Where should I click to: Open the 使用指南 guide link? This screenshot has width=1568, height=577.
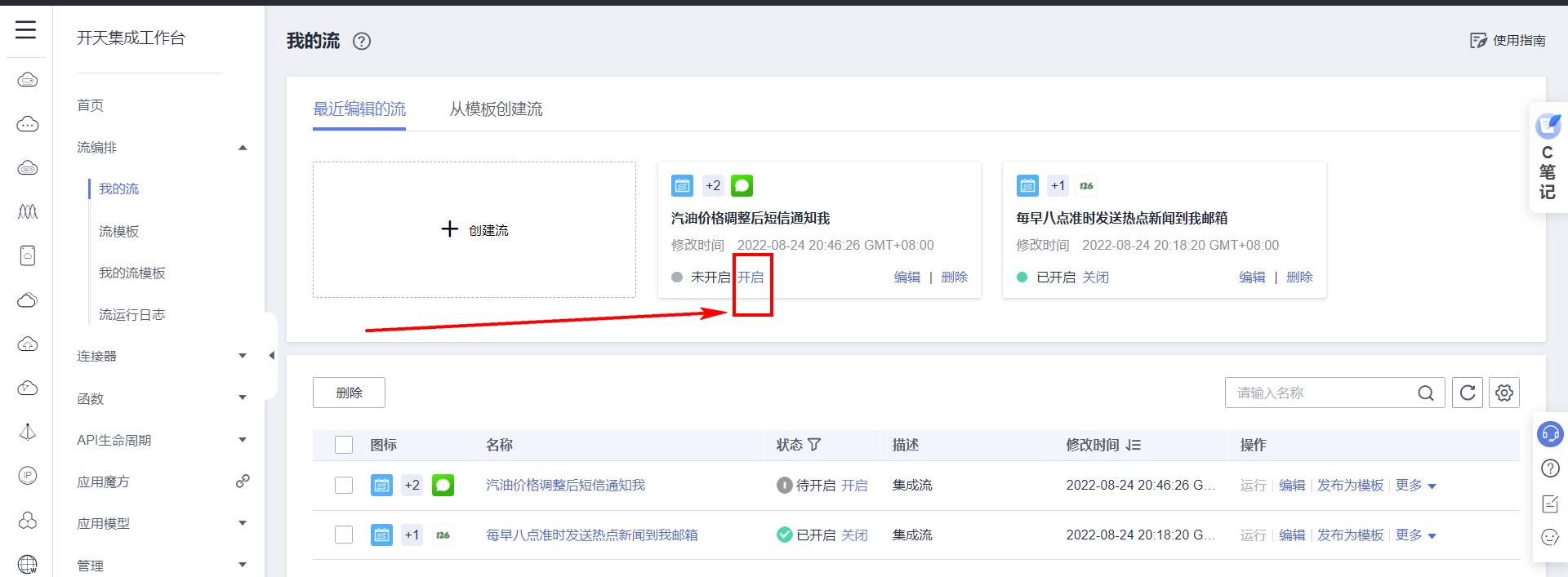tap(1508, 40)
